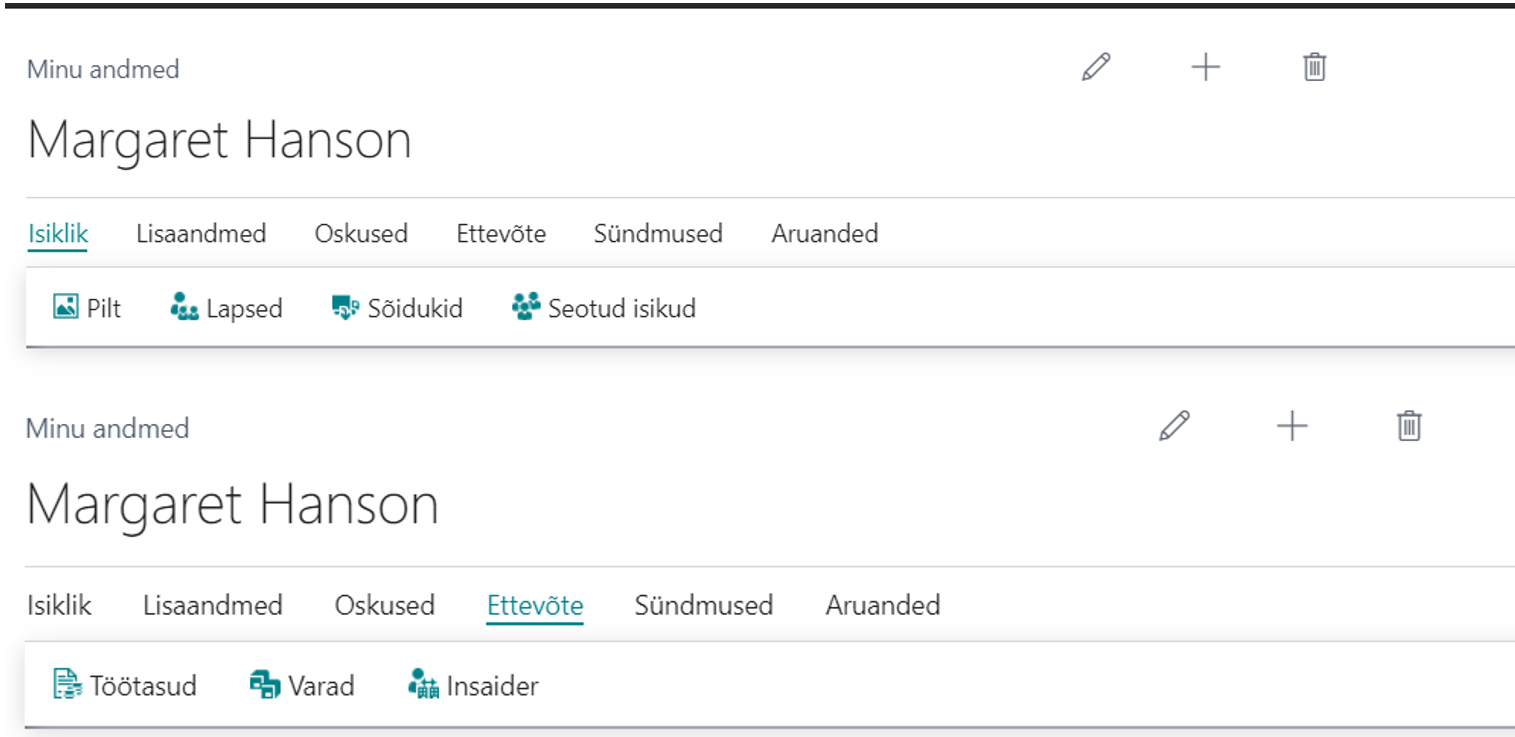This screenshot has width=1515, height=737.
Task: Click the trash delete icon in lower card
Action: click(x=1409, y=426)
